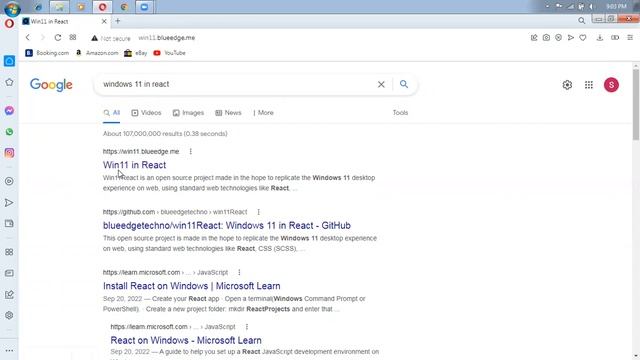This screenshot has height=360, width=640.
Task: Clear the Google search box text
Action: click(381, 84)
